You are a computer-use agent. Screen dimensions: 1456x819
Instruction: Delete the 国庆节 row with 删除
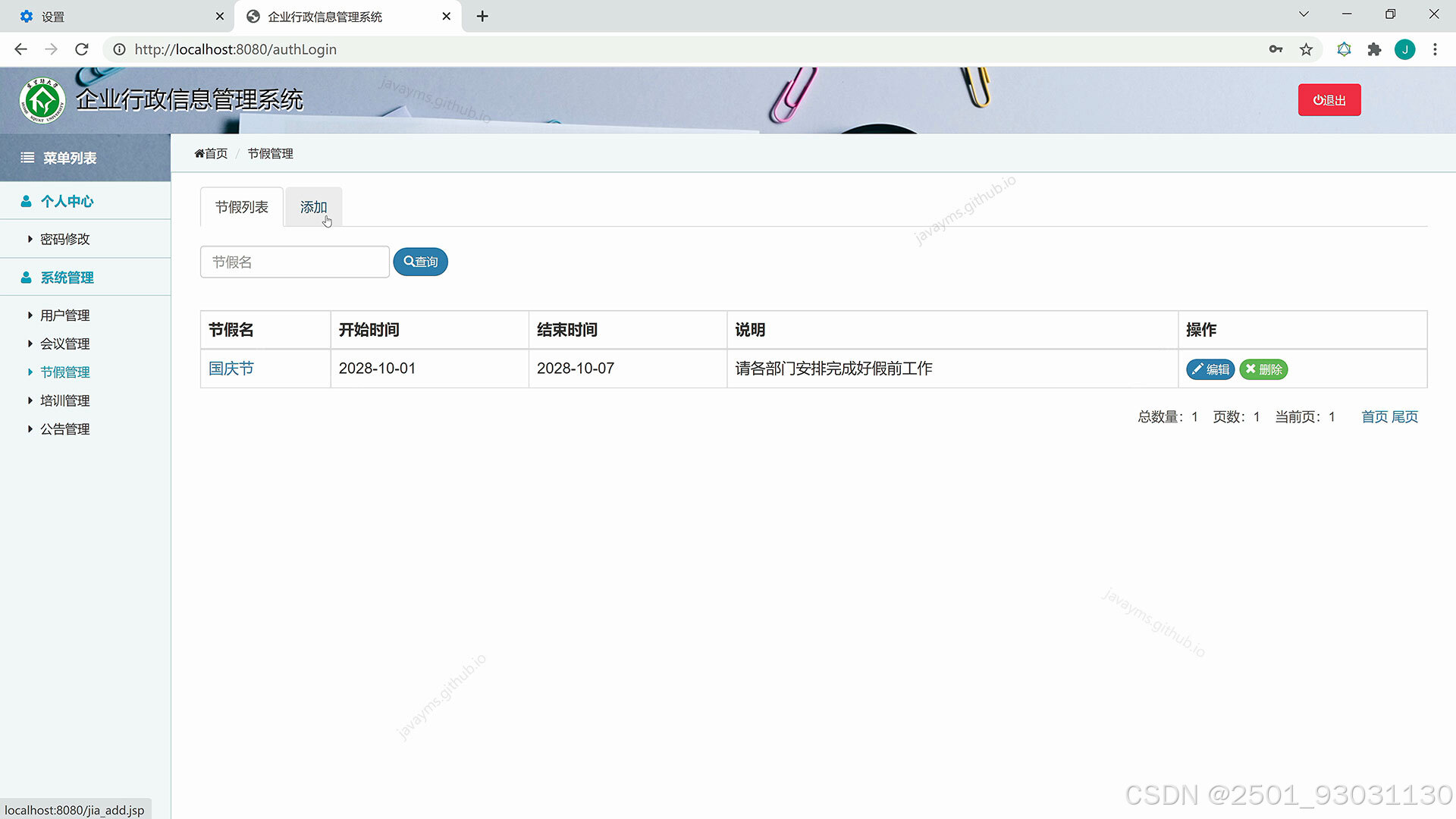click(x=1263, y=369)
